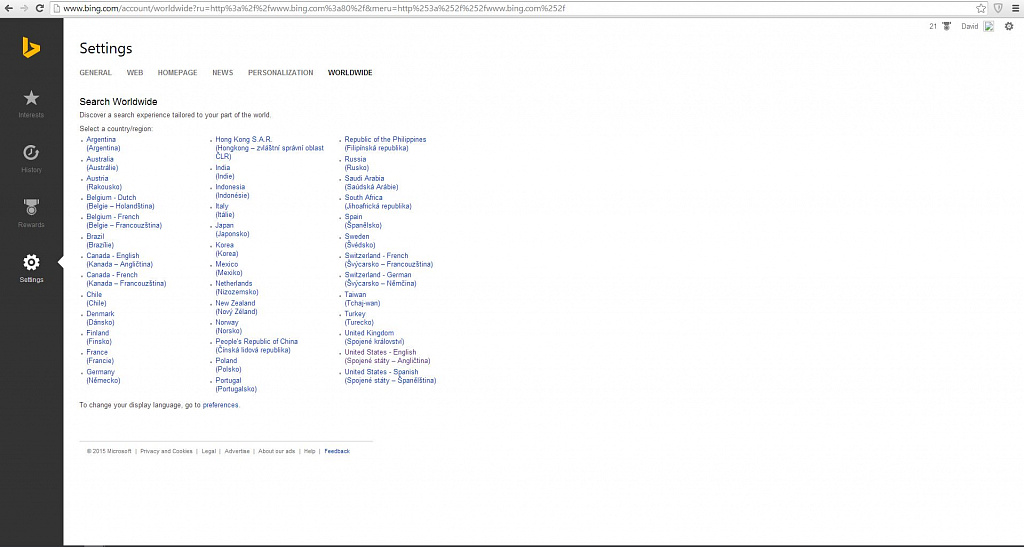
Task: Choose Brazil region link
Action: 100,241
